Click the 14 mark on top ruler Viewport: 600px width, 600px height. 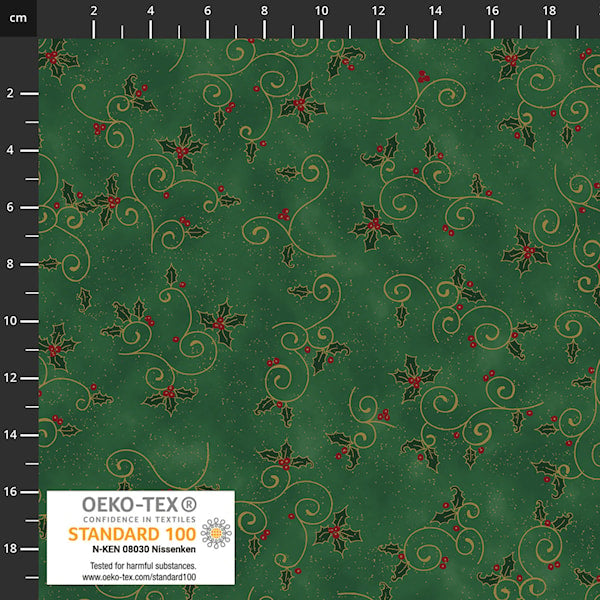click(435, 10)
